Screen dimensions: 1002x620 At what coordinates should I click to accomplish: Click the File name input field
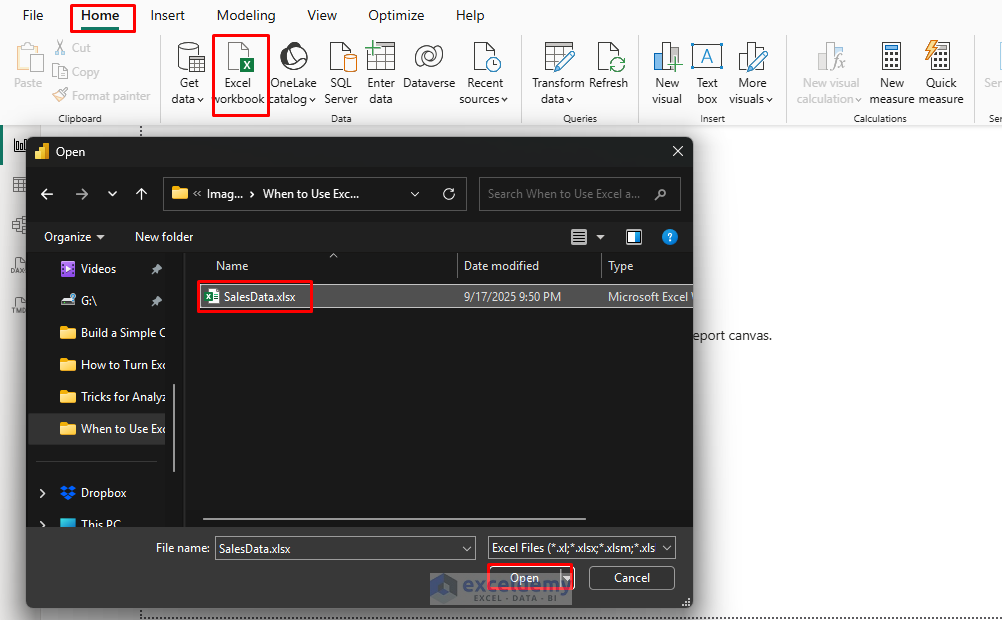(345, 548)
